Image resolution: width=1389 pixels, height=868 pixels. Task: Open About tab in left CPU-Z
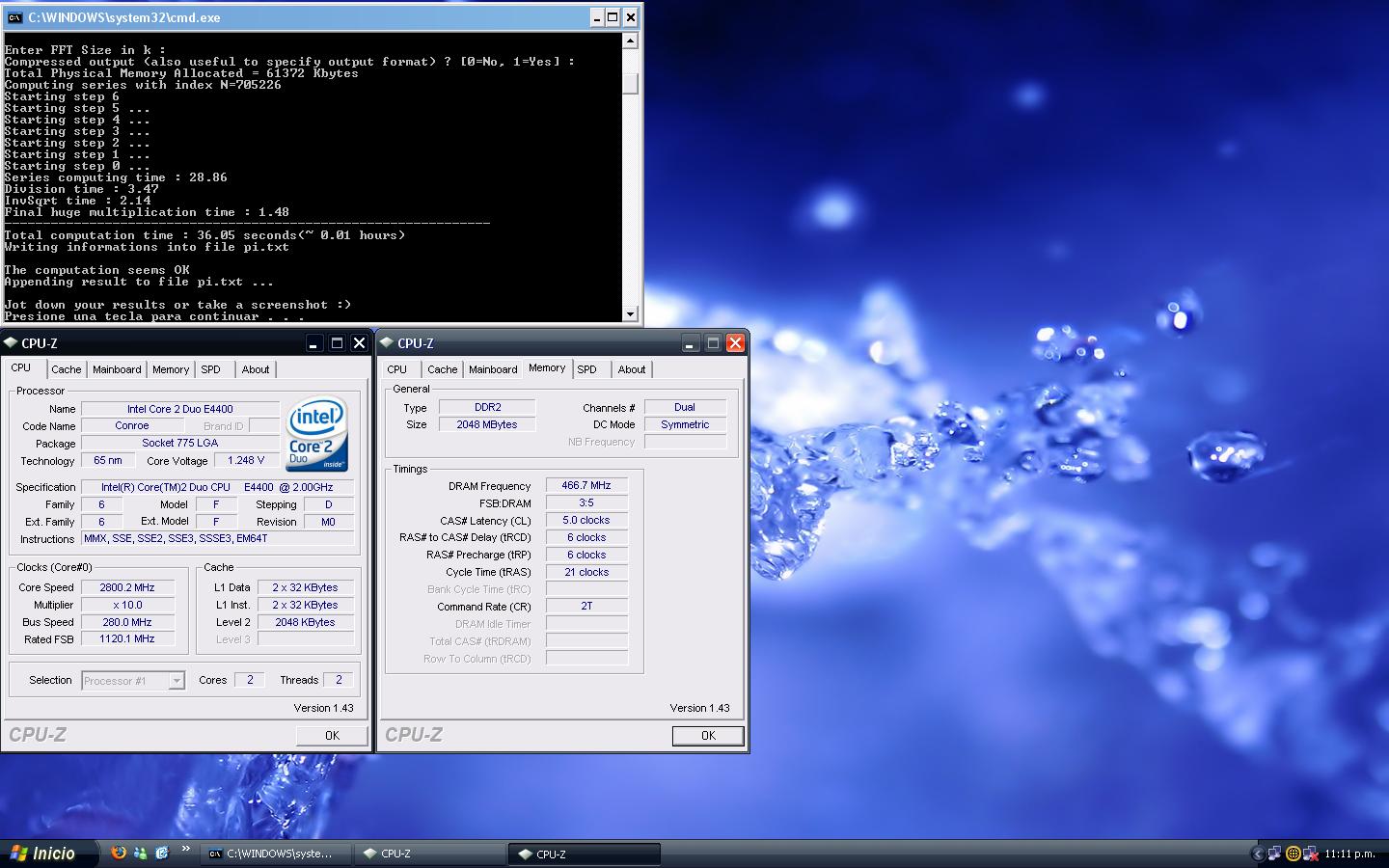tap(256, 369)
